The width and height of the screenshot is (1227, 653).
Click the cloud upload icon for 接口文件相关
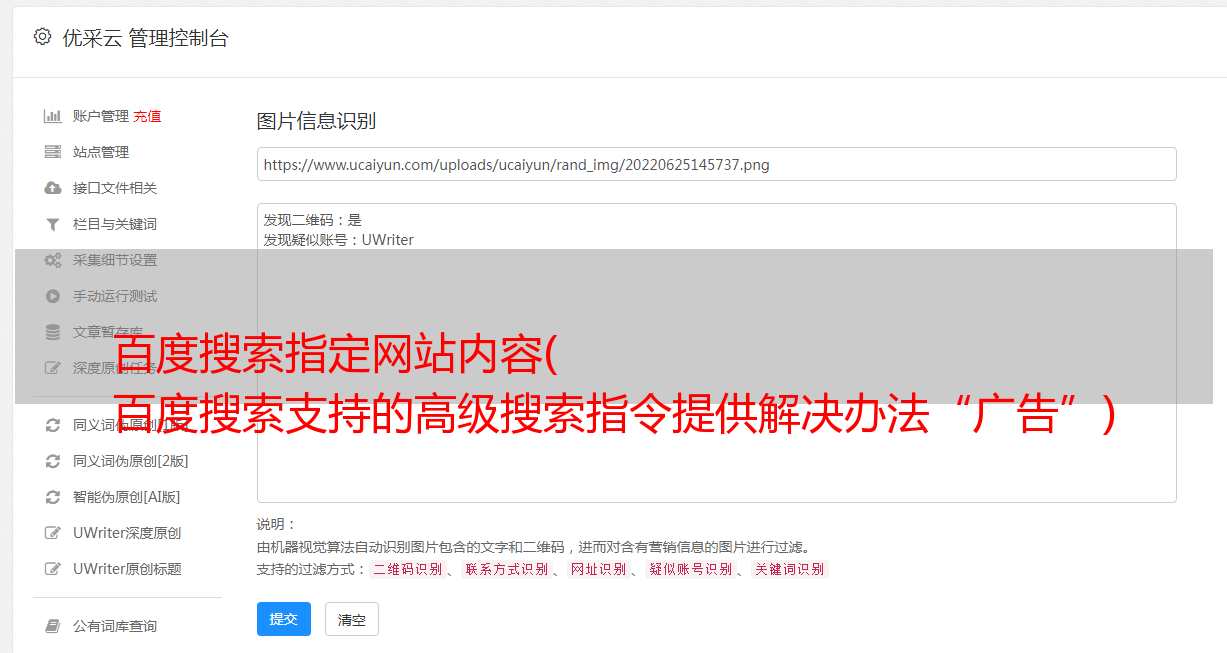click(53, 188)
